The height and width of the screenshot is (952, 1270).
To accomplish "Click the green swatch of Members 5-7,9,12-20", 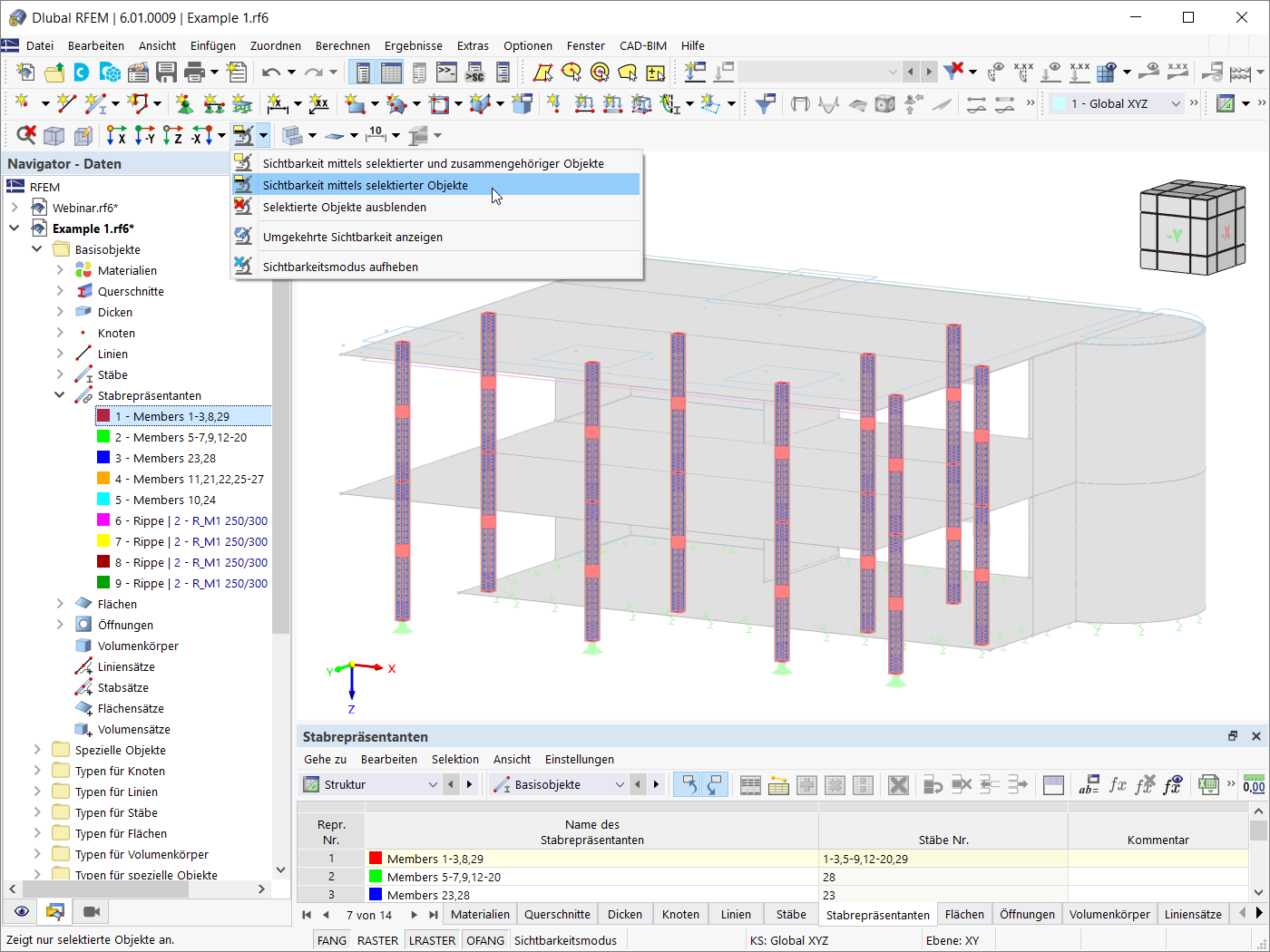I will 103,436.
